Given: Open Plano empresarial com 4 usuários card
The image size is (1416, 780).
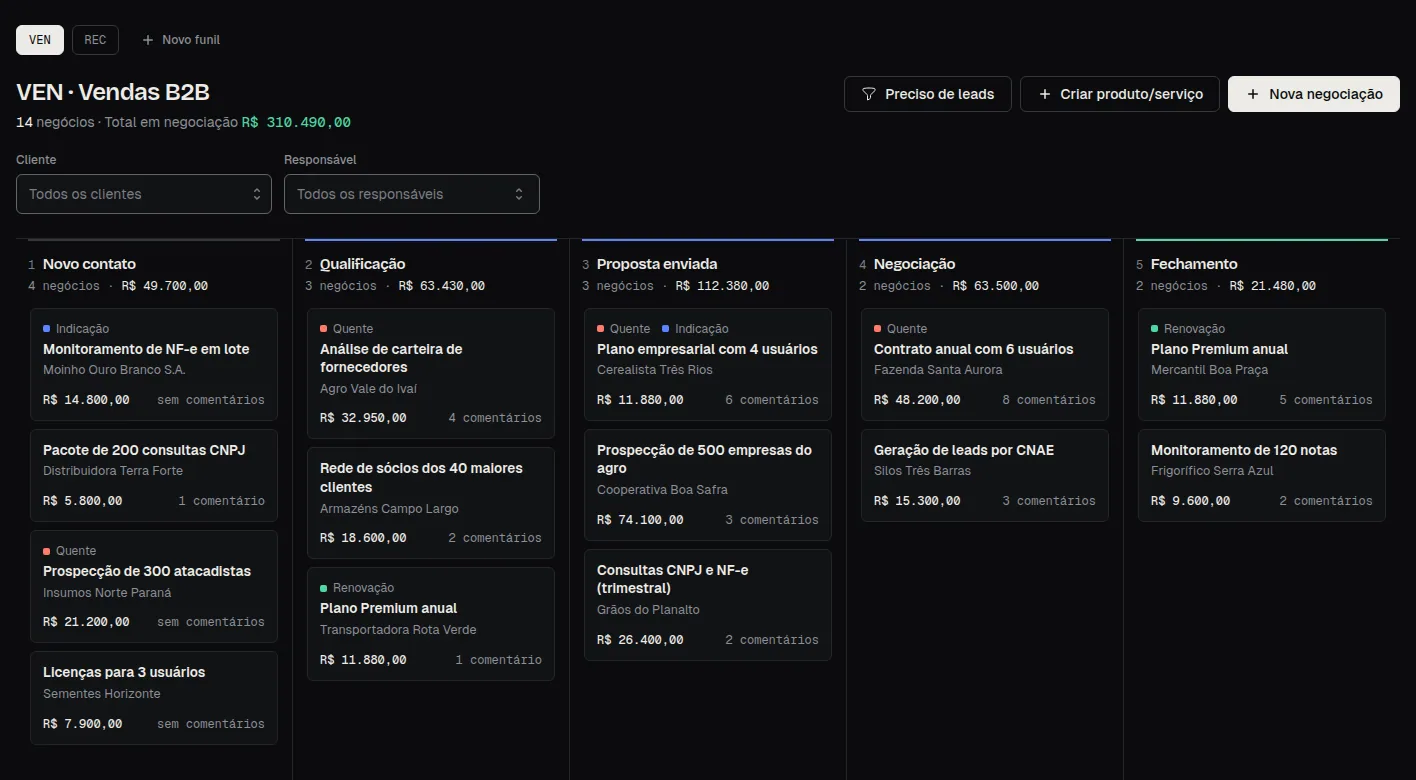Looking at the screenshot, I should [x=708, y=364].
